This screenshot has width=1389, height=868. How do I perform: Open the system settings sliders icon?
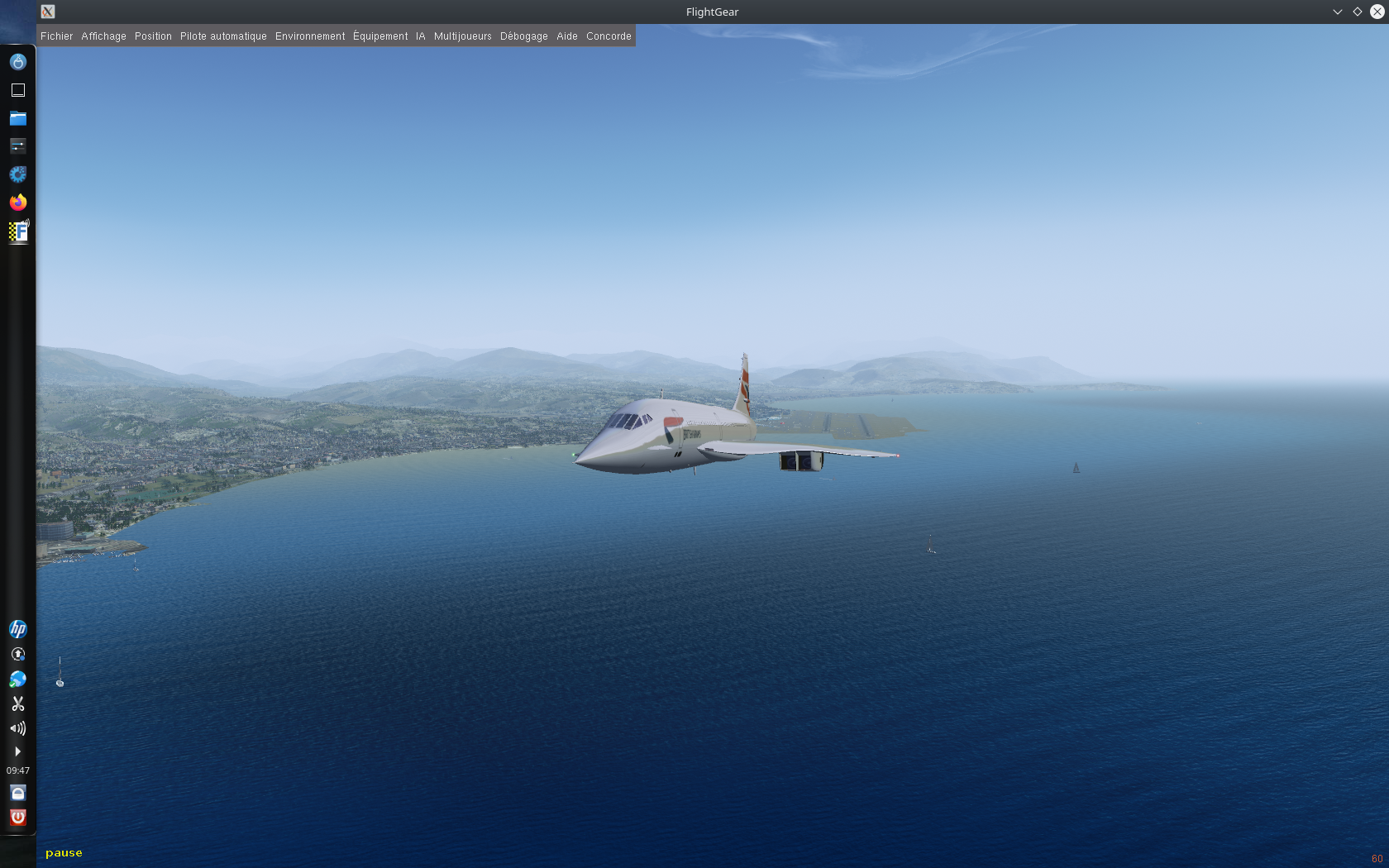coord(18,146)
